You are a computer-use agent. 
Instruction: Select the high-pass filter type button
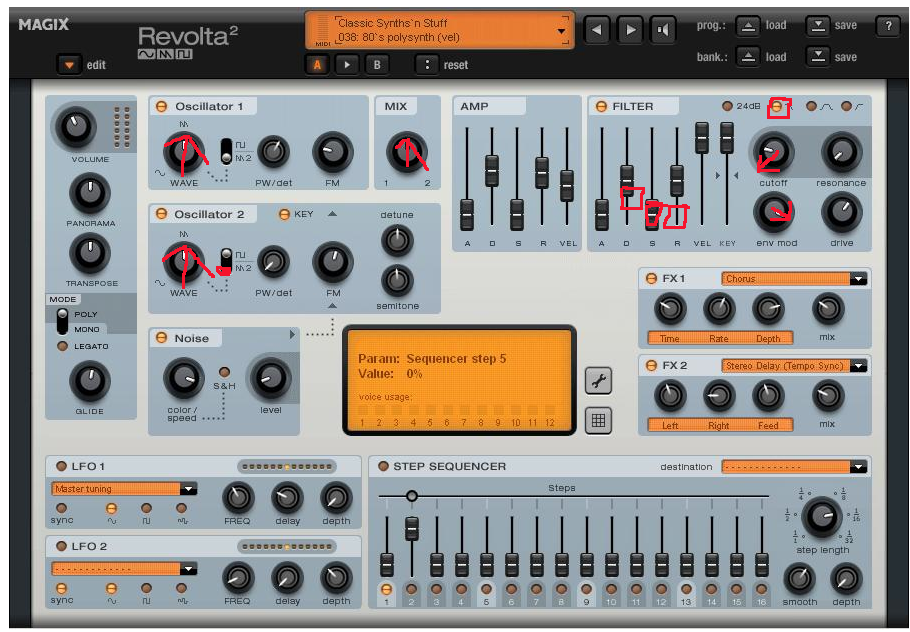(x=846, y=106)
